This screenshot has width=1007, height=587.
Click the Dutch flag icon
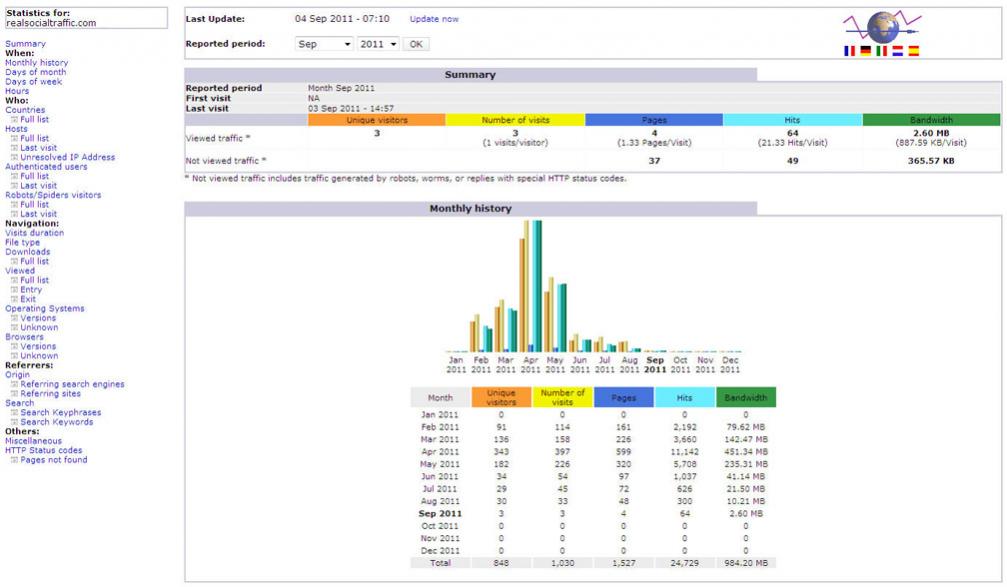coord(897,50)
